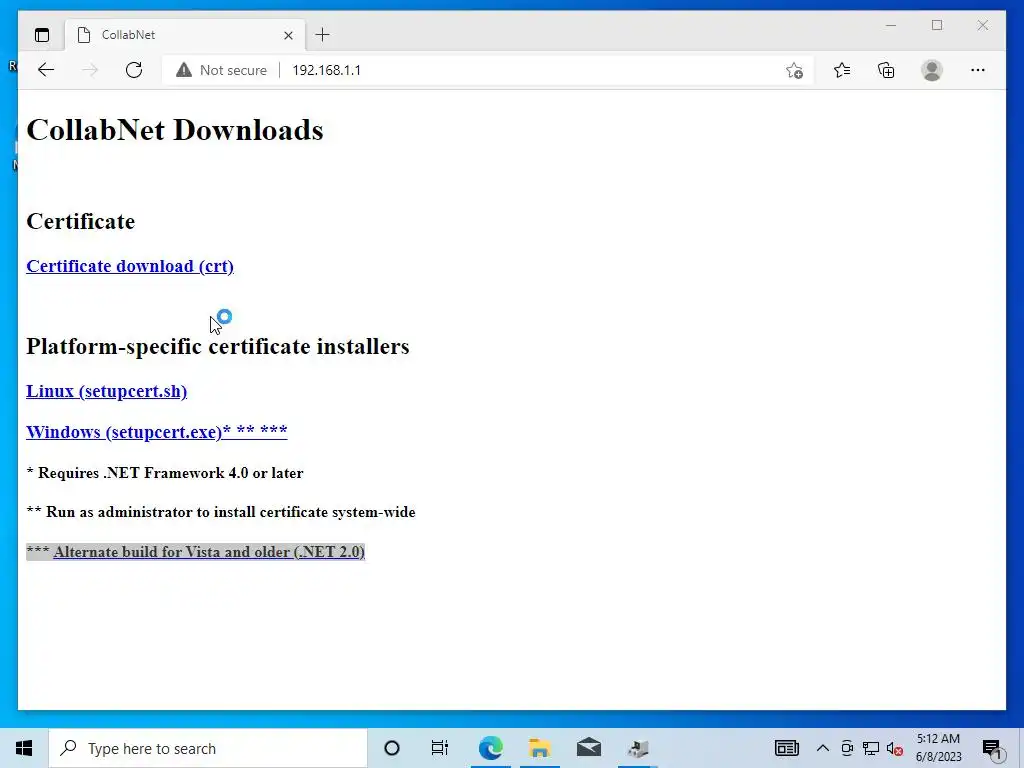
Task: Click the Type here to search box
Action: 208,748
